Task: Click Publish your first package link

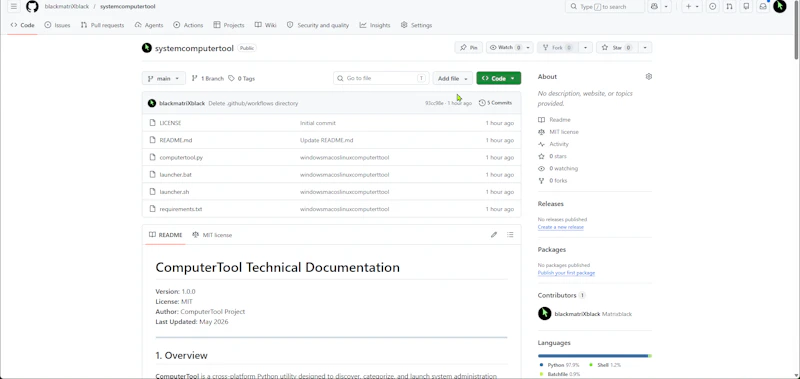Action: pyautogui.click(x=566, y=273)
